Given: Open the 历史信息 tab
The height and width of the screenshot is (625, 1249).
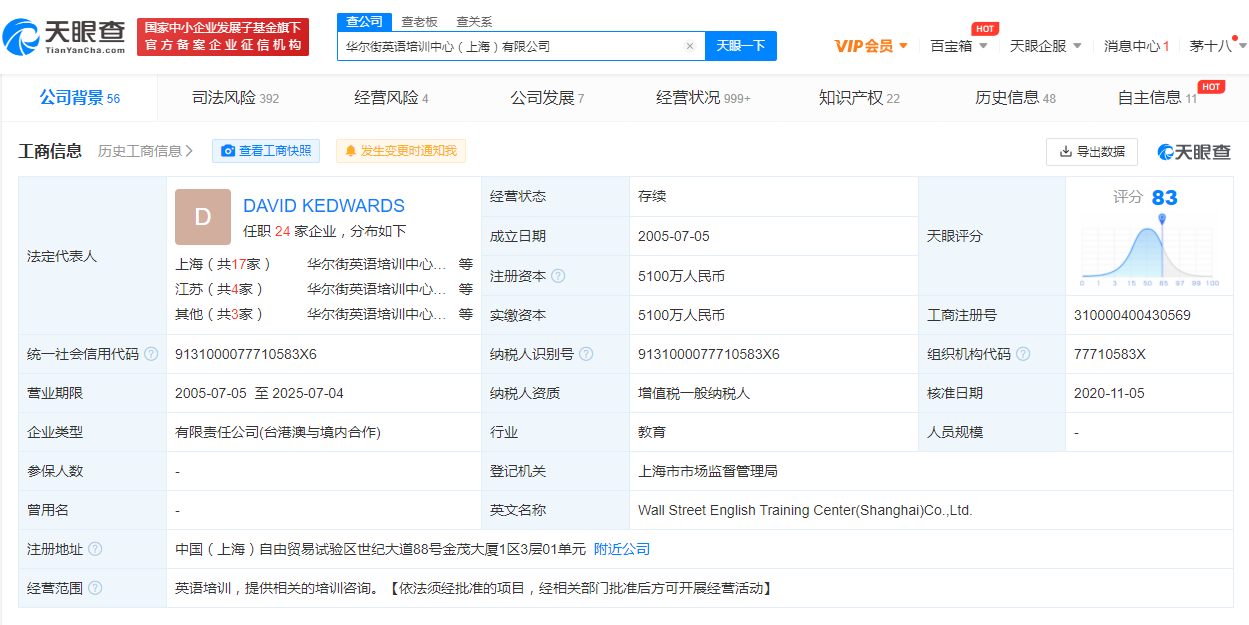Looking at the screenshot, I should (x=1016, y=98).
